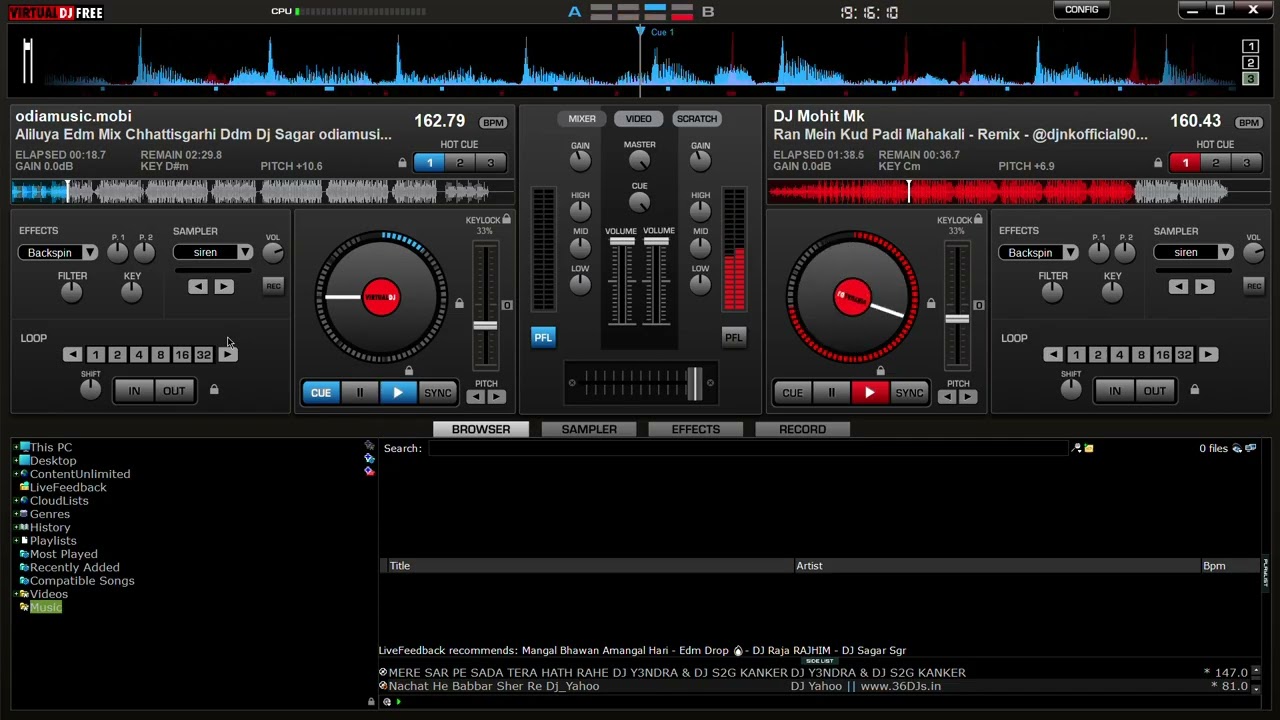Nudge left deck pitch down arrow

click(x=476, y=397)
